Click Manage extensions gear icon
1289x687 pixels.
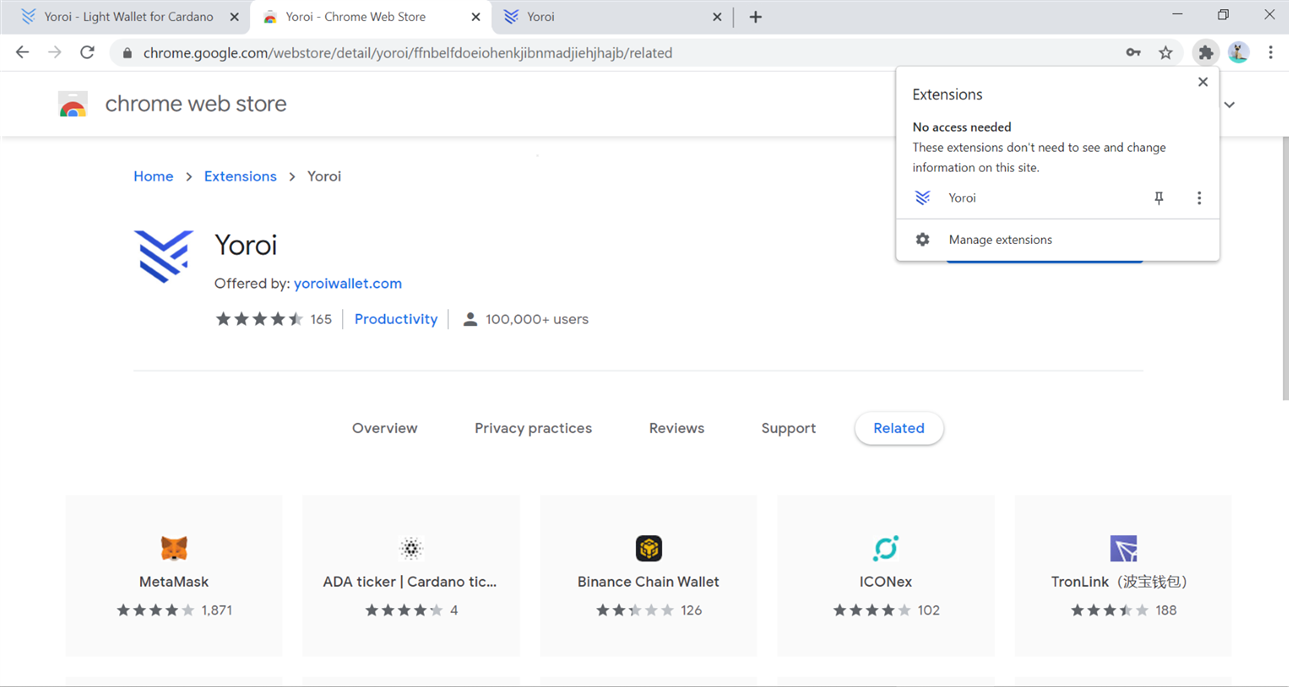(x=922, y=240)
